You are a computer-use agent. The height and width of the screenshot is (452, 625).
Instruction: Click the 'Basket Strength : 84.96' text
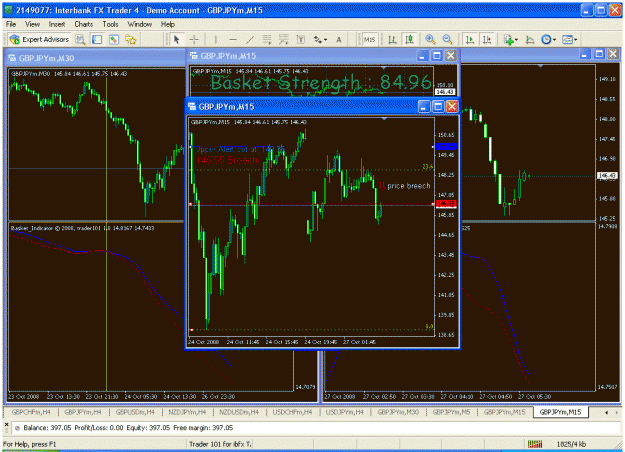(321, 83)
